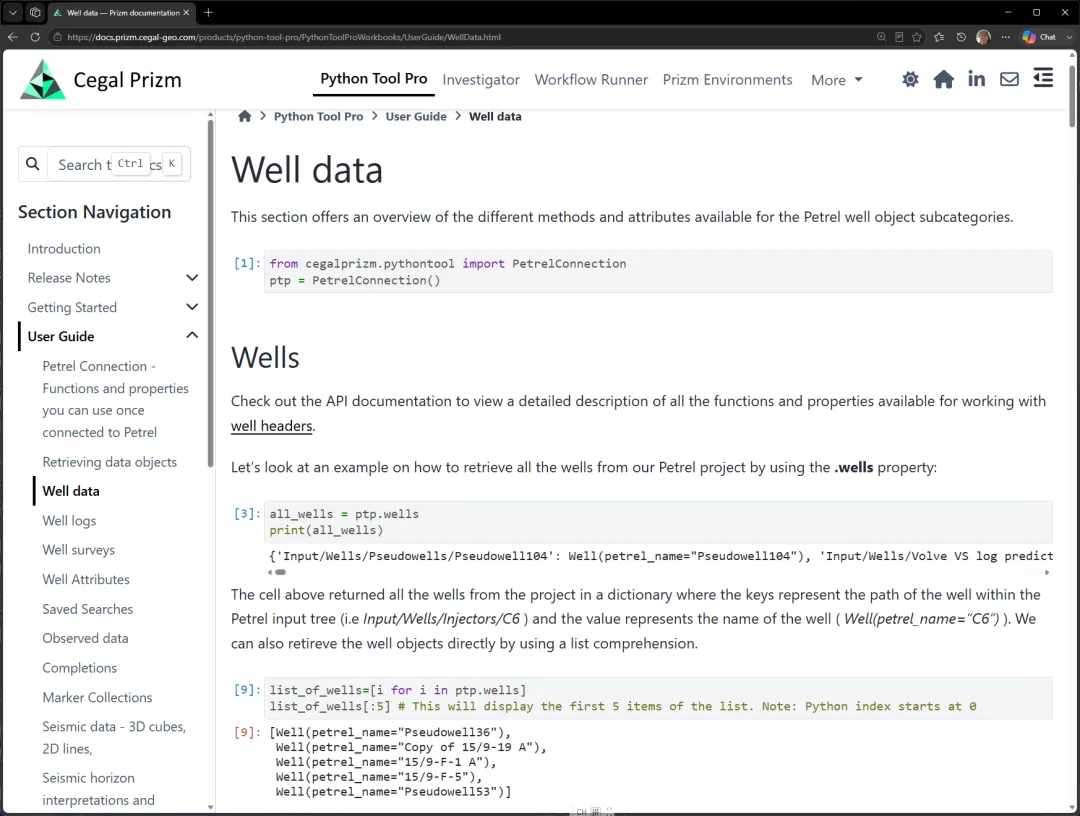Open the Copilot sidebar dropdown chevron

pos(1069,37)
